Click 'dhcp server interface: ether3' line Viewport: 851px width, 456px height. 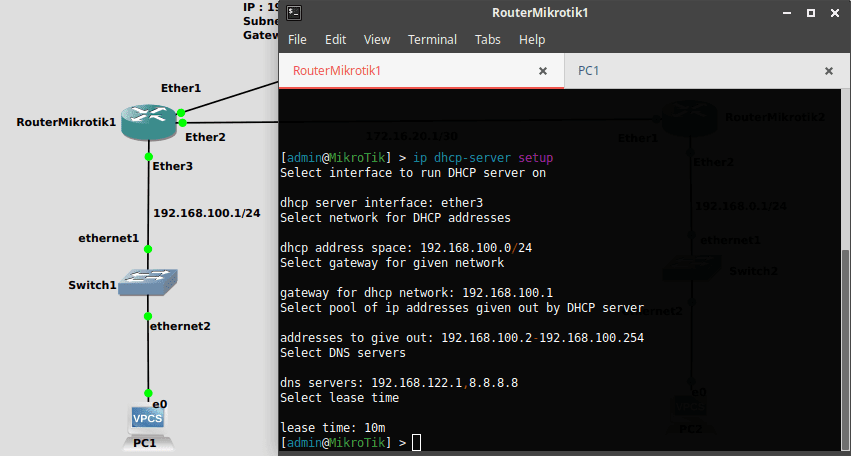click(382, 203)
